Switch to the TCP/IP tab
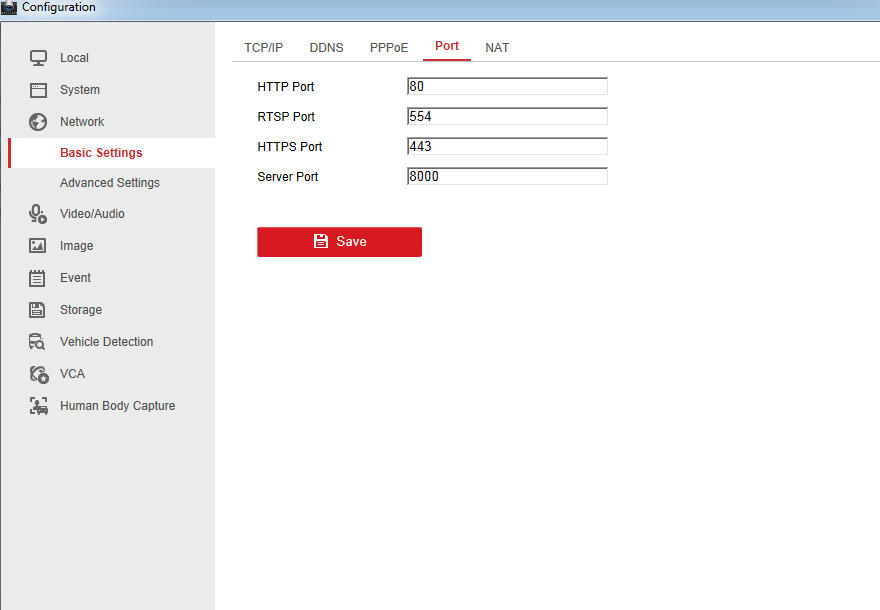 [x=264, y=48]
